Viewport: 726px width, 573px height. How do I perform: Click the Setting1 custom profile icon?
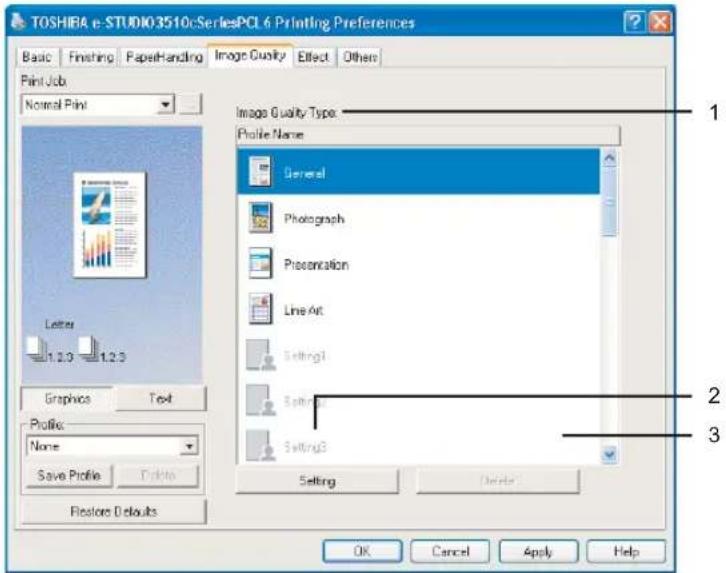pyautogui.click(x=261, y=355)
